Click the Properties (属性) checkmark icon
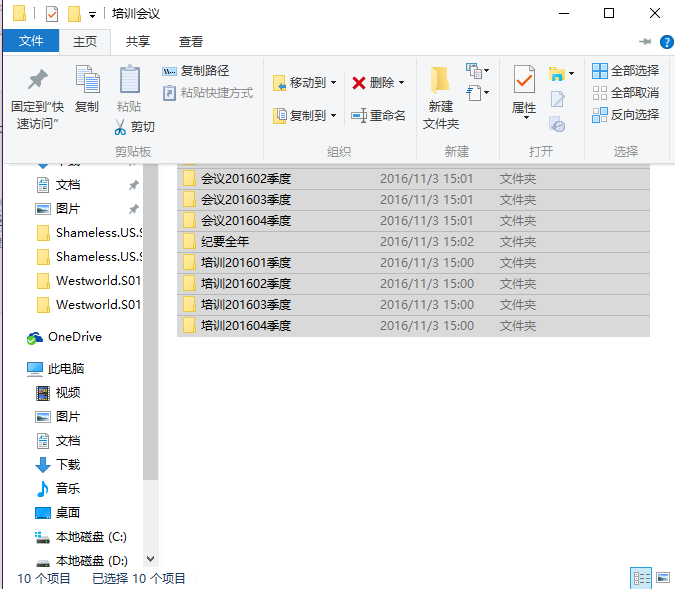675x589 pixels. (524, 80)
